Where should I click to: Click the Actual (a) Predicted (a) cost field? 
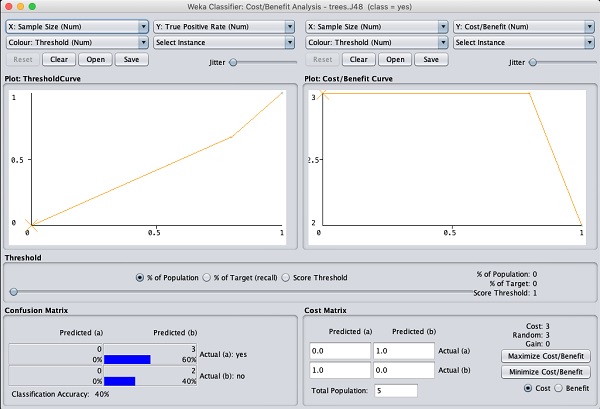point(340,351)
